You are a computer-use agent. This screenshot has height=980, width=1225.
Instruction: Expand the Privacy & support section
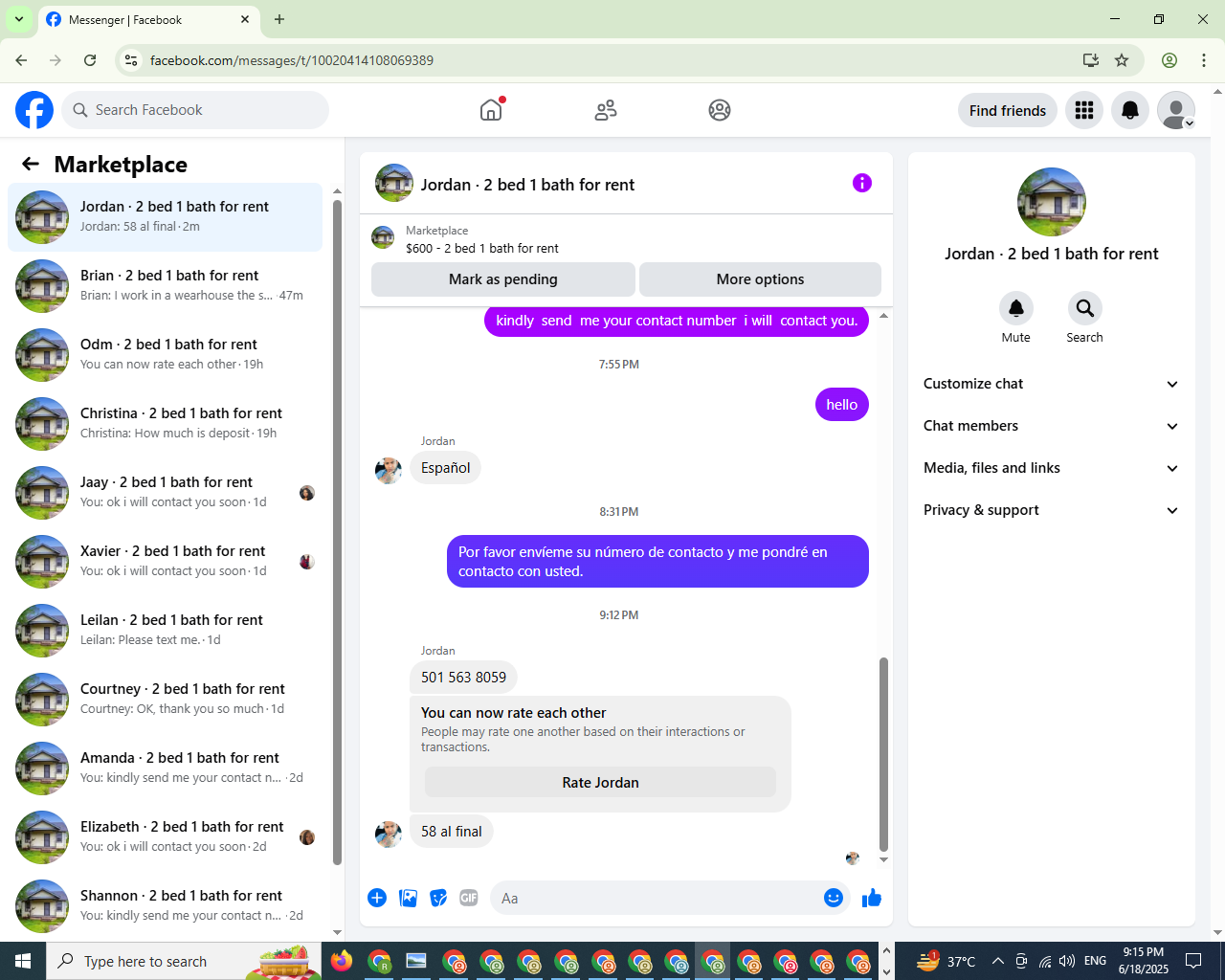pyautogui.click(x=1052, y=510)
